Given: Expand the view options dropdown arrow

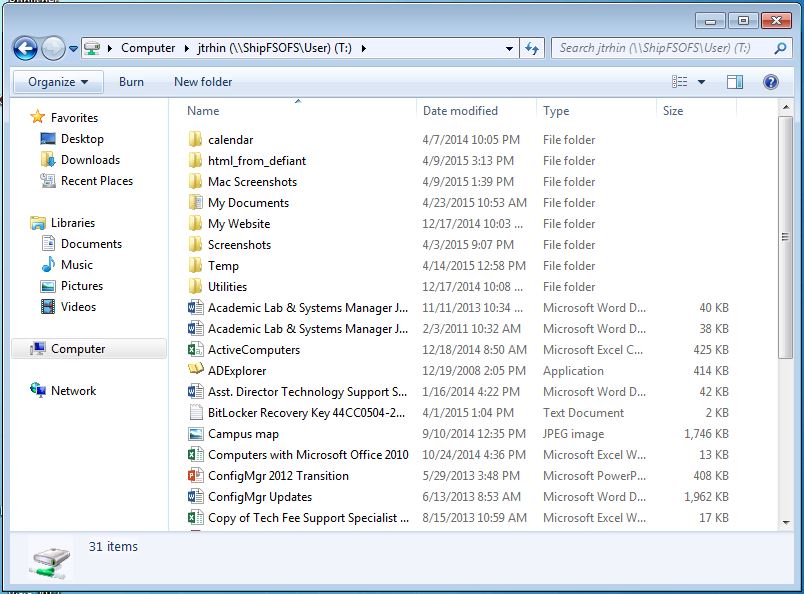Looking at the screenshot, I should tap(701, 82).
